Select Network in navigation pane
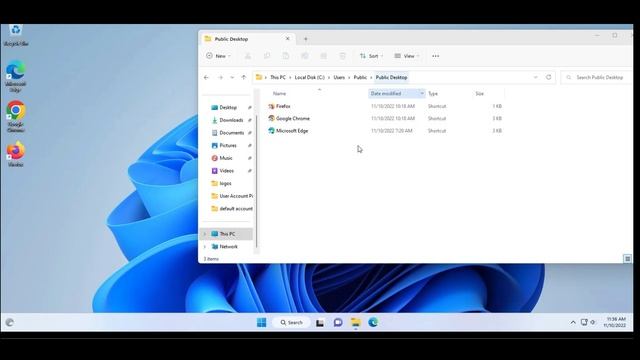The width and height of the screenshot is (640, 360). (228, 247)
